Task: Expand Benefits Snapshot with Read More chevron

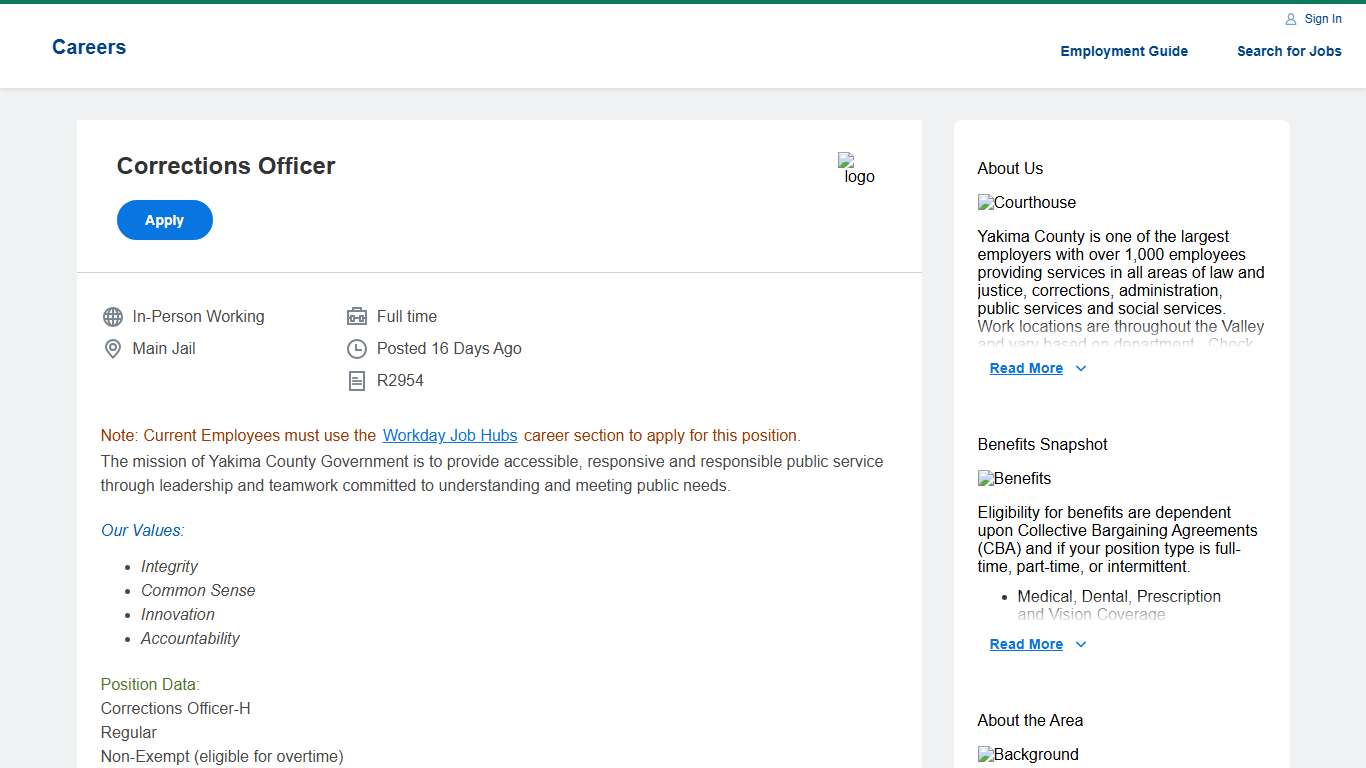Action: 1081,645
